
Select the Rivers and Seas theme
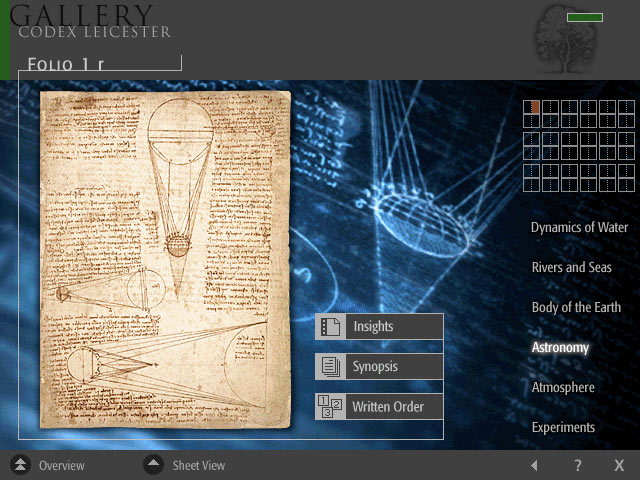click(571, 267)
